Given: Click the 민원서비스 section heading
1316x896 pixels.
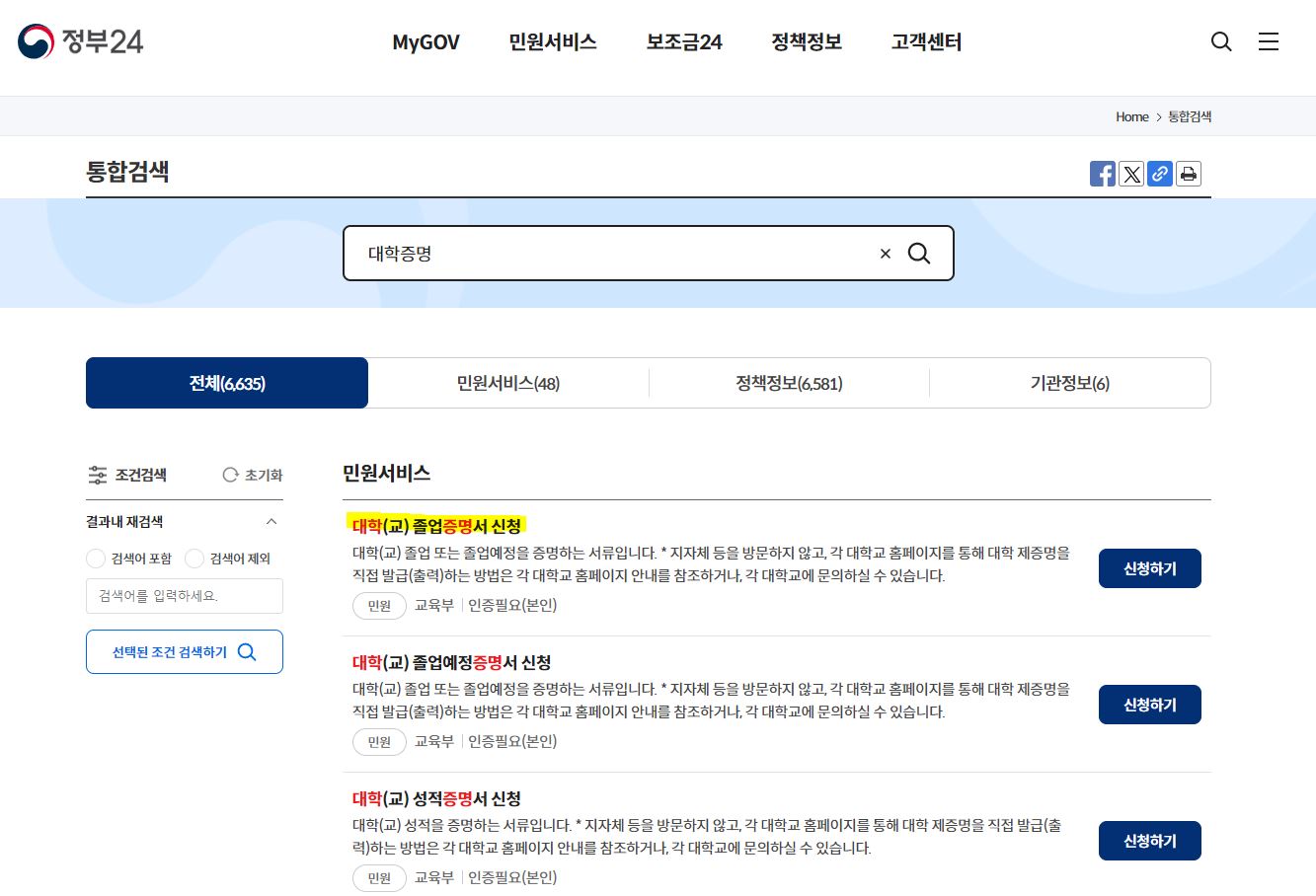Looking at the screenshot, I should (386, 473).
